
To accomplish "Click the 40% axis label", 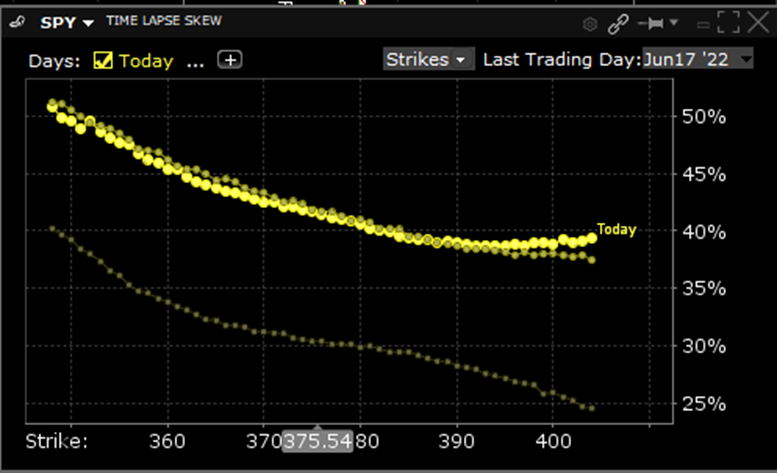I will [x=704, y=231].
